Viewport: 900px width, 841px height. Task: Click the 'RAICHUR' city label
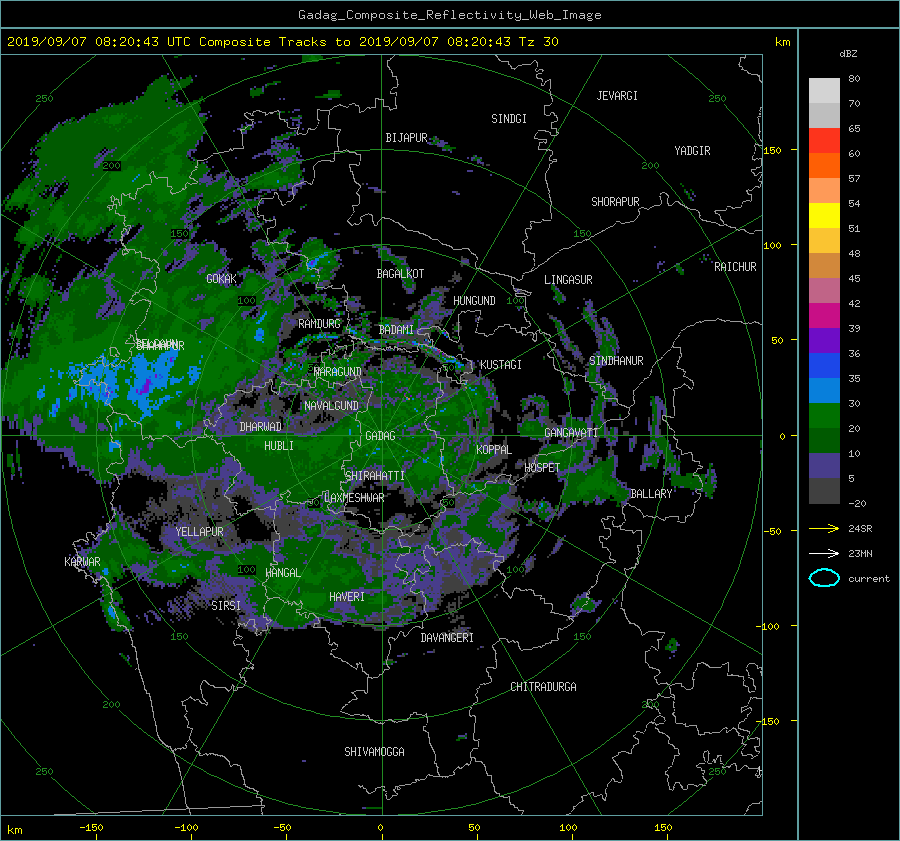click(735, 267)
